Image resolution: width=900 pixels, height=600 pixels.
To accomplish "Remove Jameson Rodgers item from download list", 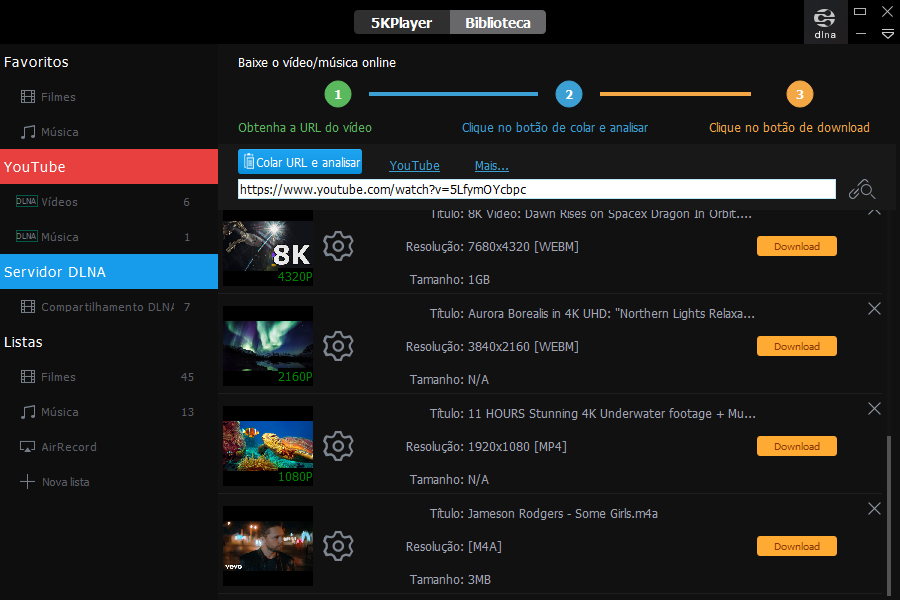I will [874, 509].
